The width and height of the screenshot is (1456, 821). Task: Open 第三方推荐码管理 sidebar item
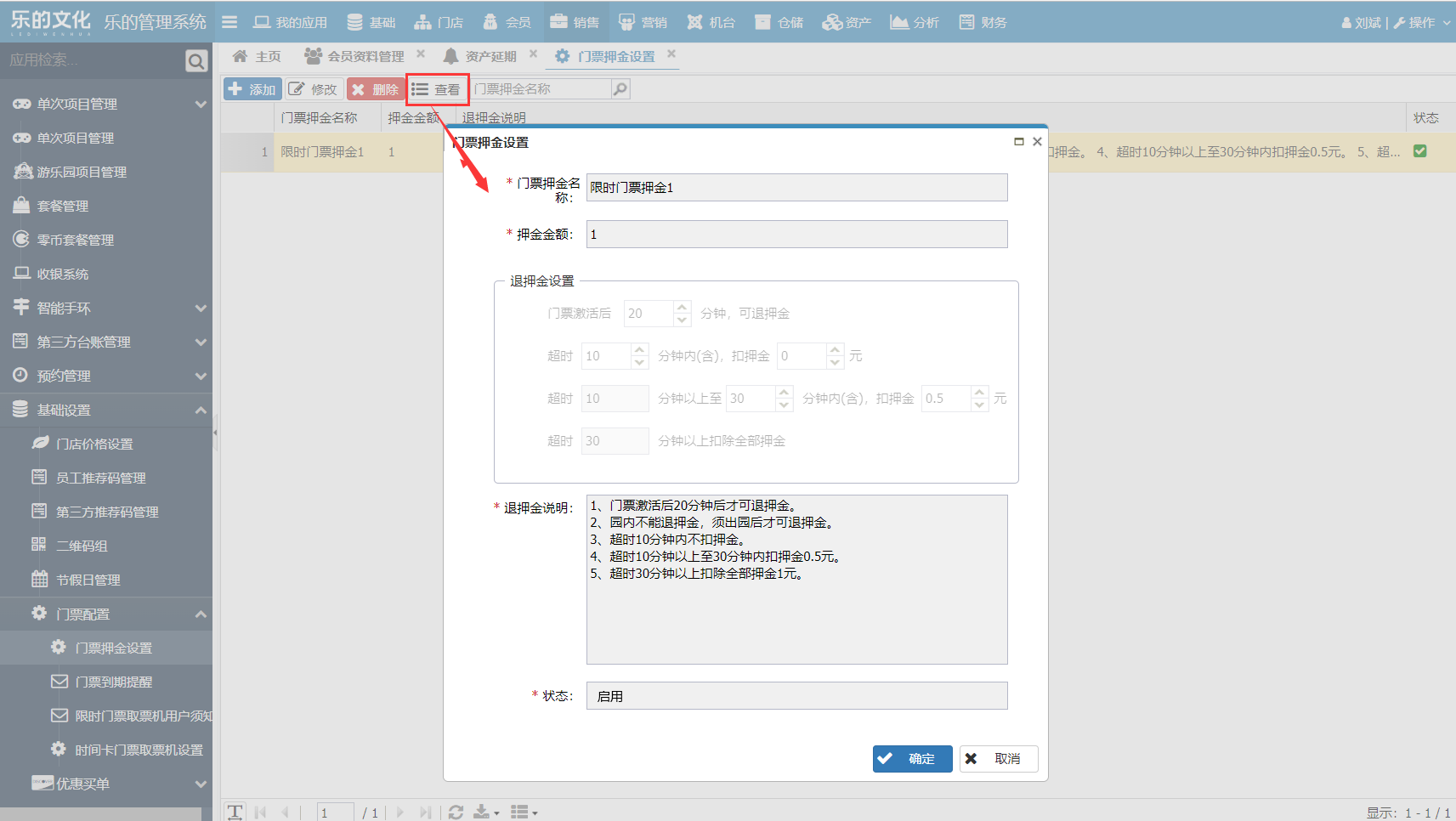106,512
